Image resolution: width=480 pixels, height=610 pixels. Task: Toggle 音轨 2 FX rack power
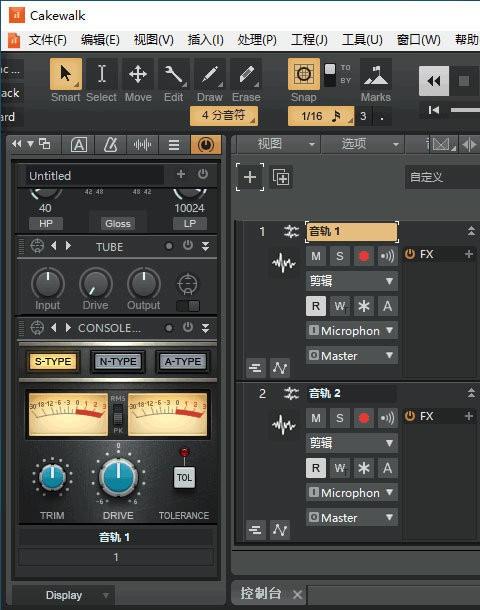click(410, 416)
